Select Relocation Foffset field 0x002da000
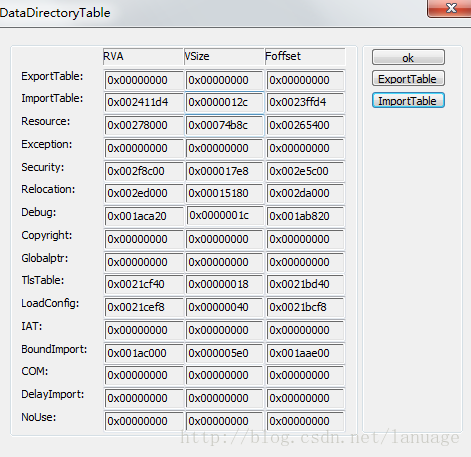This screenshot has height=457, width=471. click(x=305, y=193)
